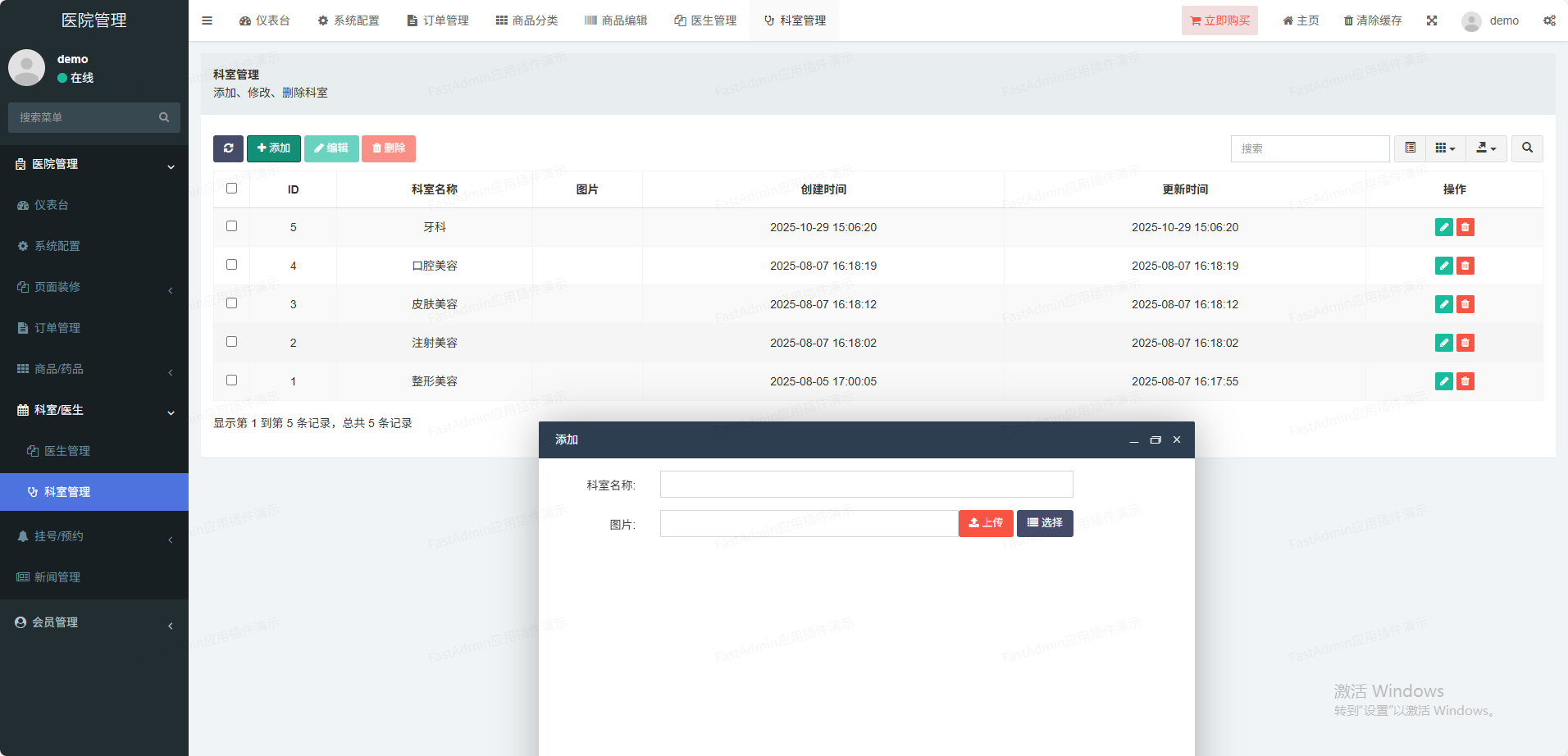This screenshot has width=1568, height=756.
Task: Expand the 挂号/预约 sidebar menu
Action: 94,536
